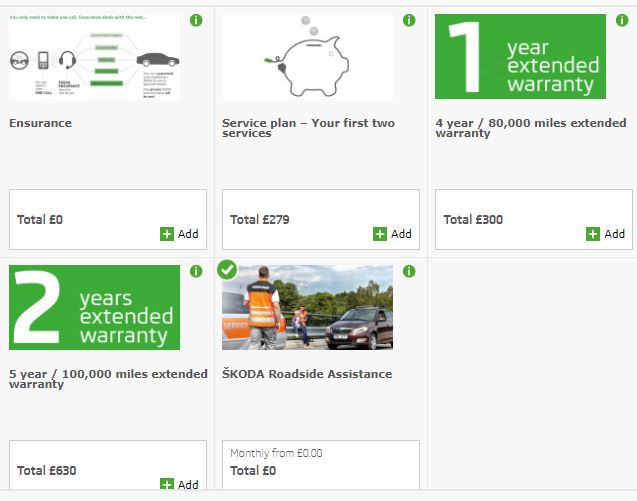Open info icon for ŠKODA Roadside Assistance

[x=409, y=271]
